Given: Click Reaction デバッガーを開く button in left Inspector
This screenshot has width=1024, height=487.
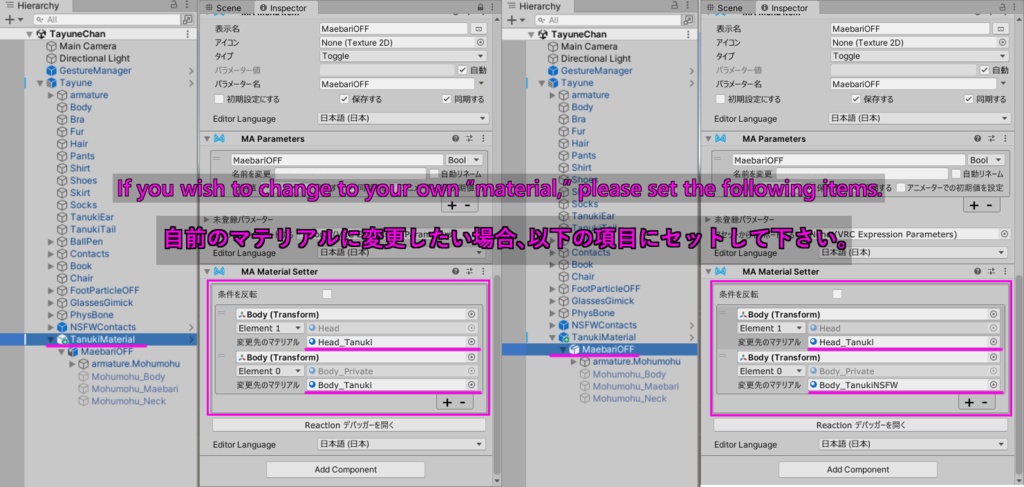Looking at the screenshot, I should pos(349,425).
